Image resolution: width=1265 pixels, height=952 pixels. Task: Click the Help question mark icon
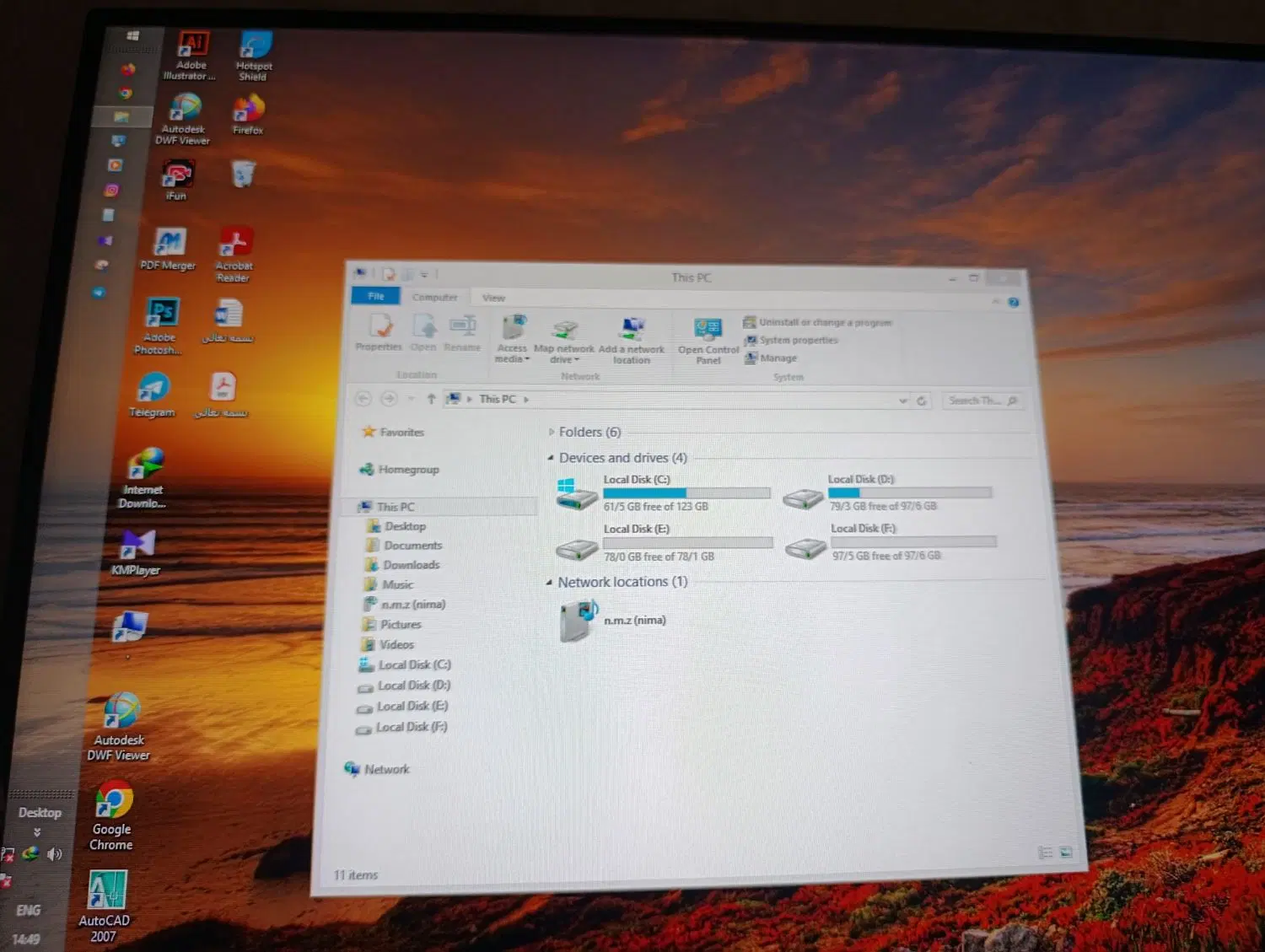[x=1014, y=302]
